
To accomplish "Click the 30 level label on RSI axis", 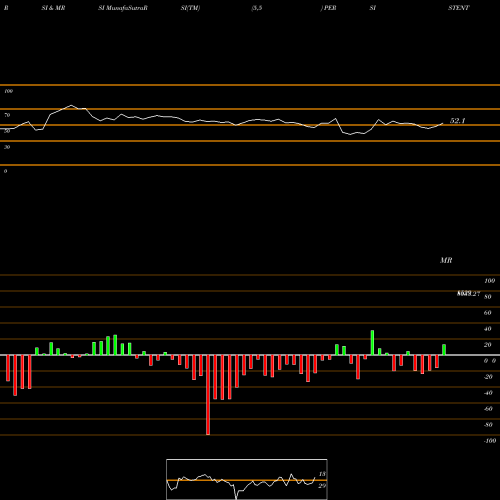I will click(x=7, y=147).
